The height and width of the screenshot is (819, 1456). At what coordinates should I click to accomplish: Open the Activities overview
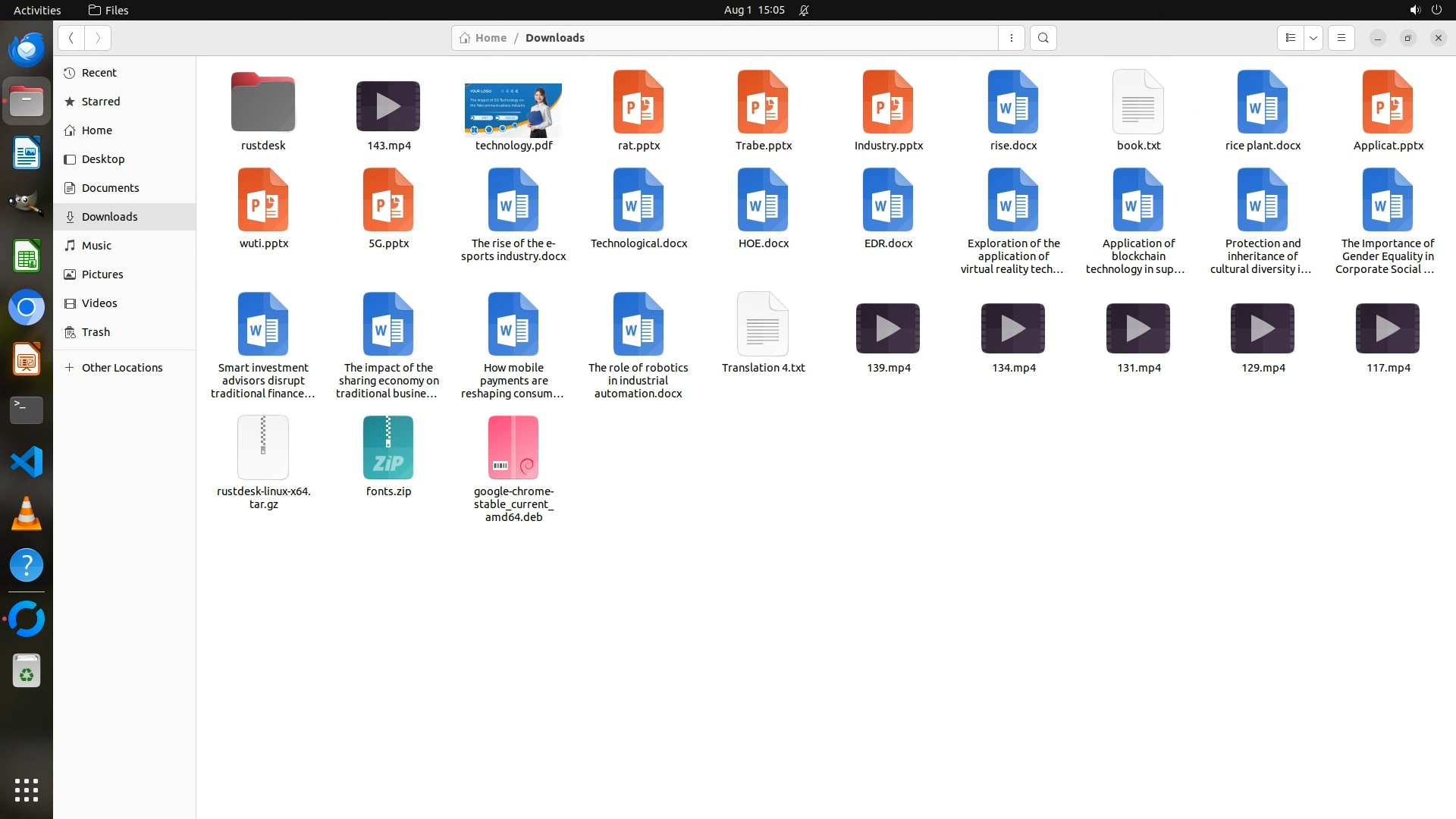[x=37, y=10]
